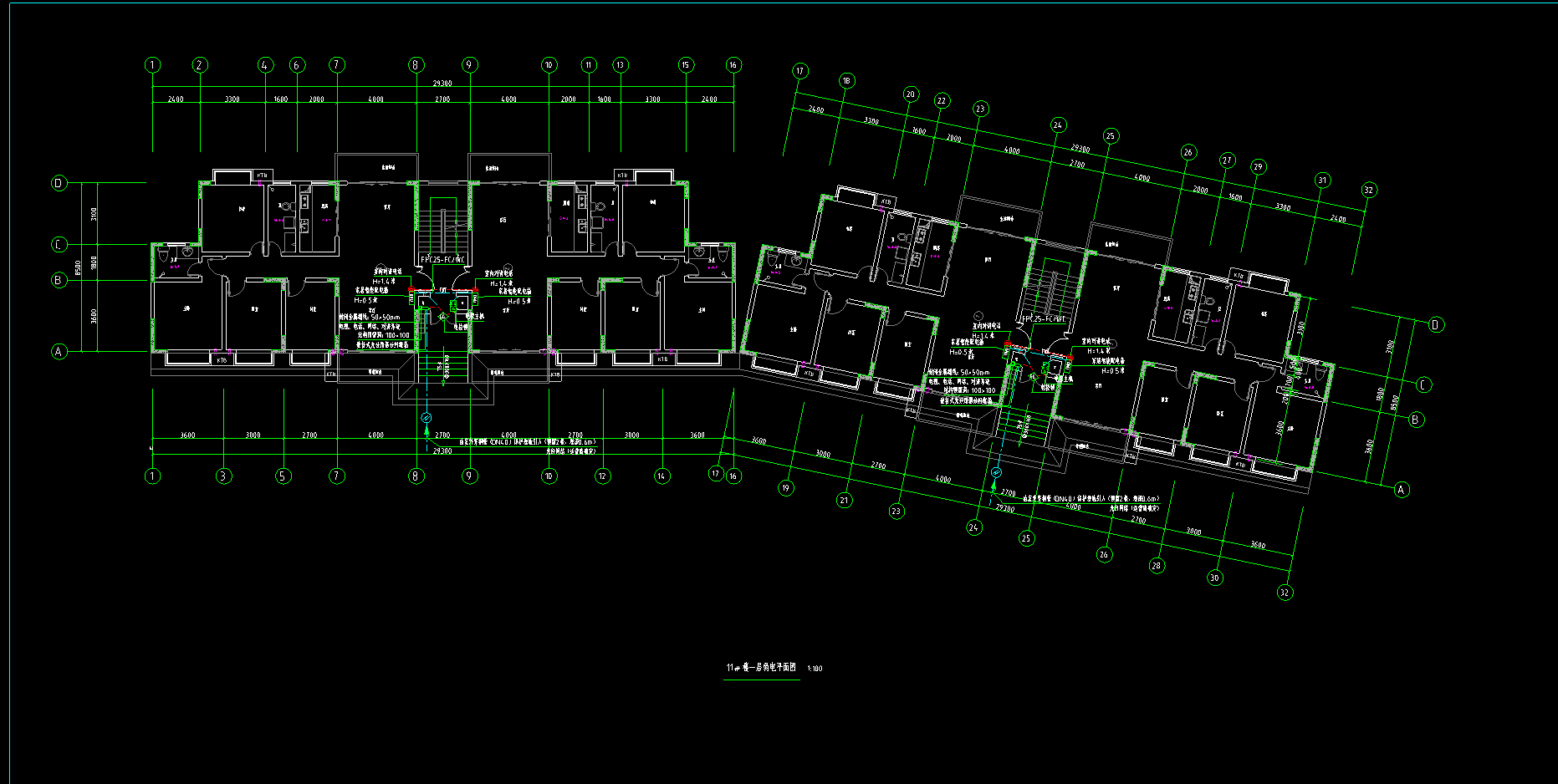Image resolution: width=1558 pixels, height=784 pixels.
Task: Select grid bubble 30 below rotated plan
Action: [x=1214, y=578]
